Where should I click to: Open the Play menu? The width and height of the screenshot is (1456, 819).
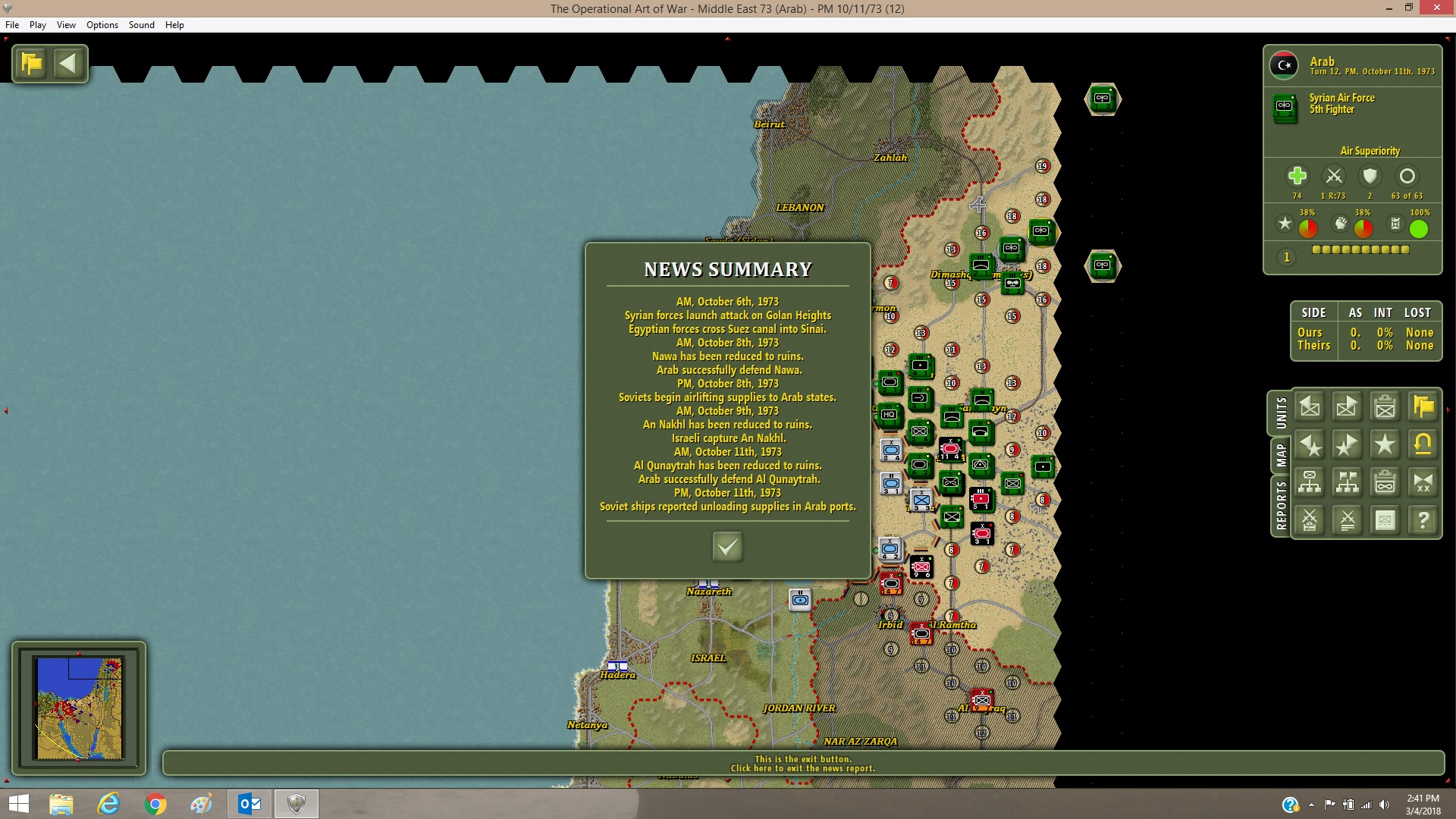point(38,25)
